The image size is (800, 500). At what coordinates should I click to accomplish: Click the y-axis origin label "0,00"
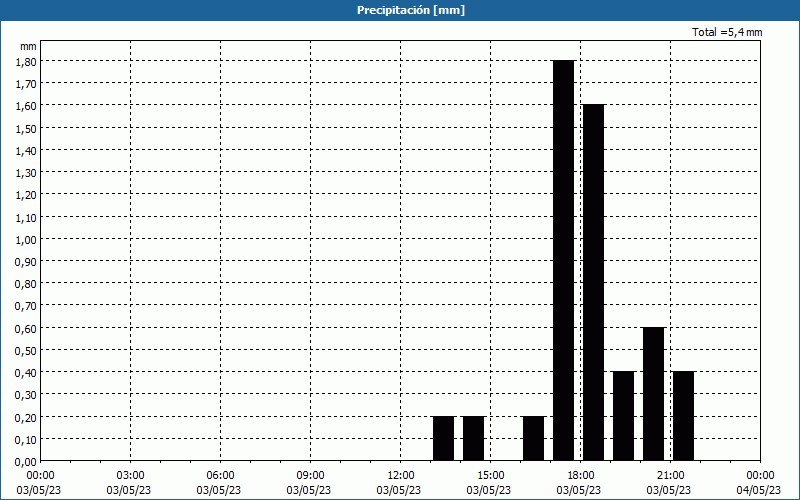pos(27,462)
